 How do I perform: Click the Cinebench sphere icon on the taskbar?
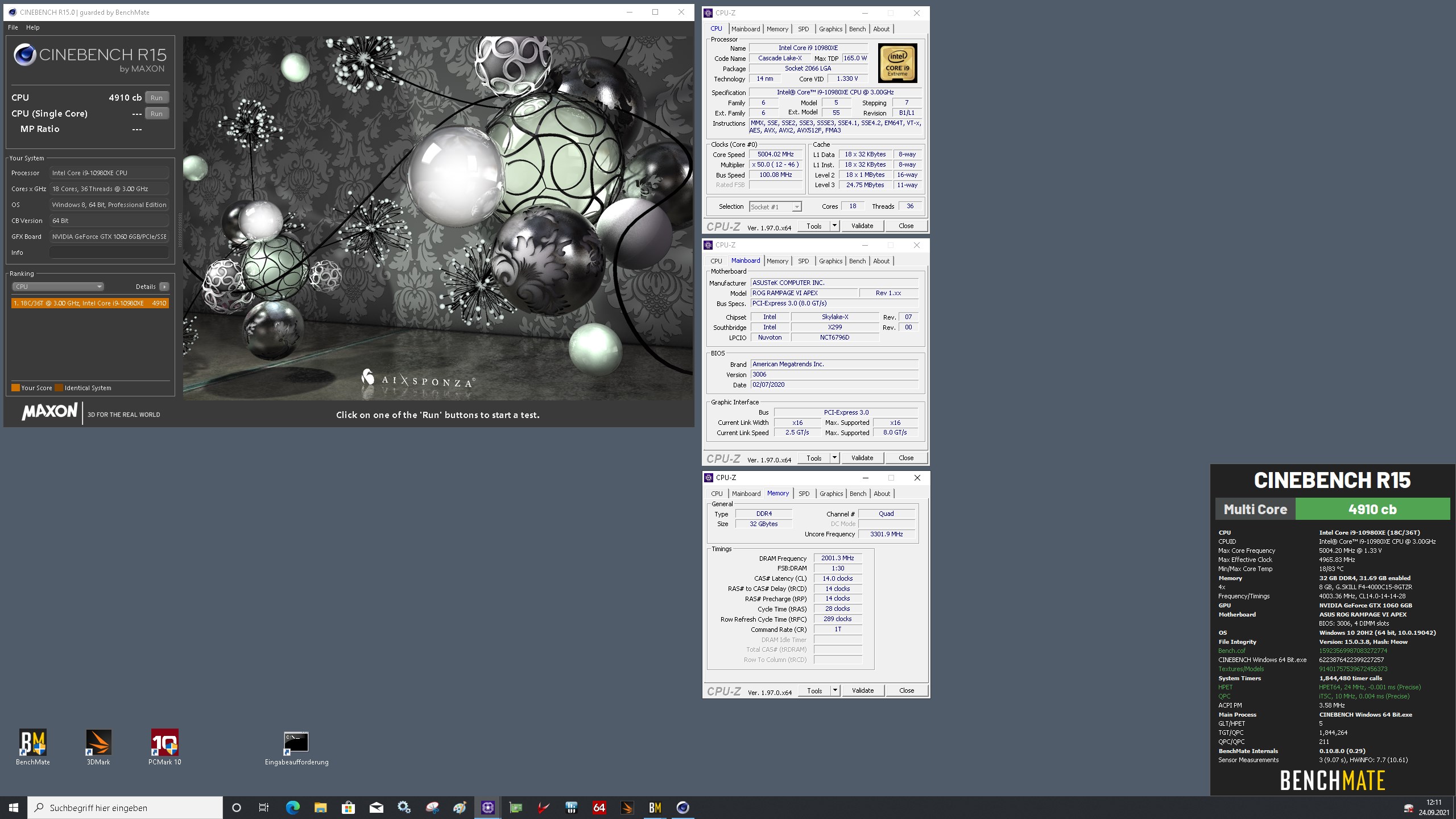coord(682,808)
